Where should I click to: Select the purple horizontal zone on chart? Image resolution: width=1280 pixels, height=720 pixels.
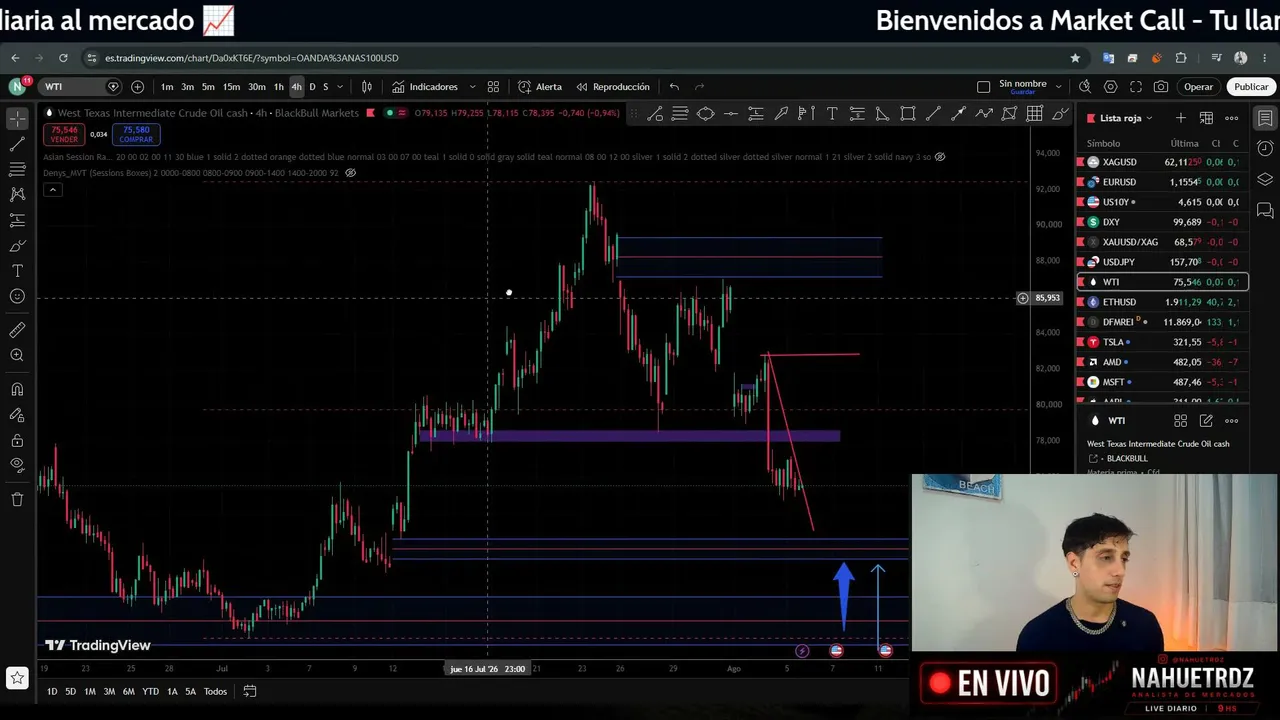(x=630, y=436)
